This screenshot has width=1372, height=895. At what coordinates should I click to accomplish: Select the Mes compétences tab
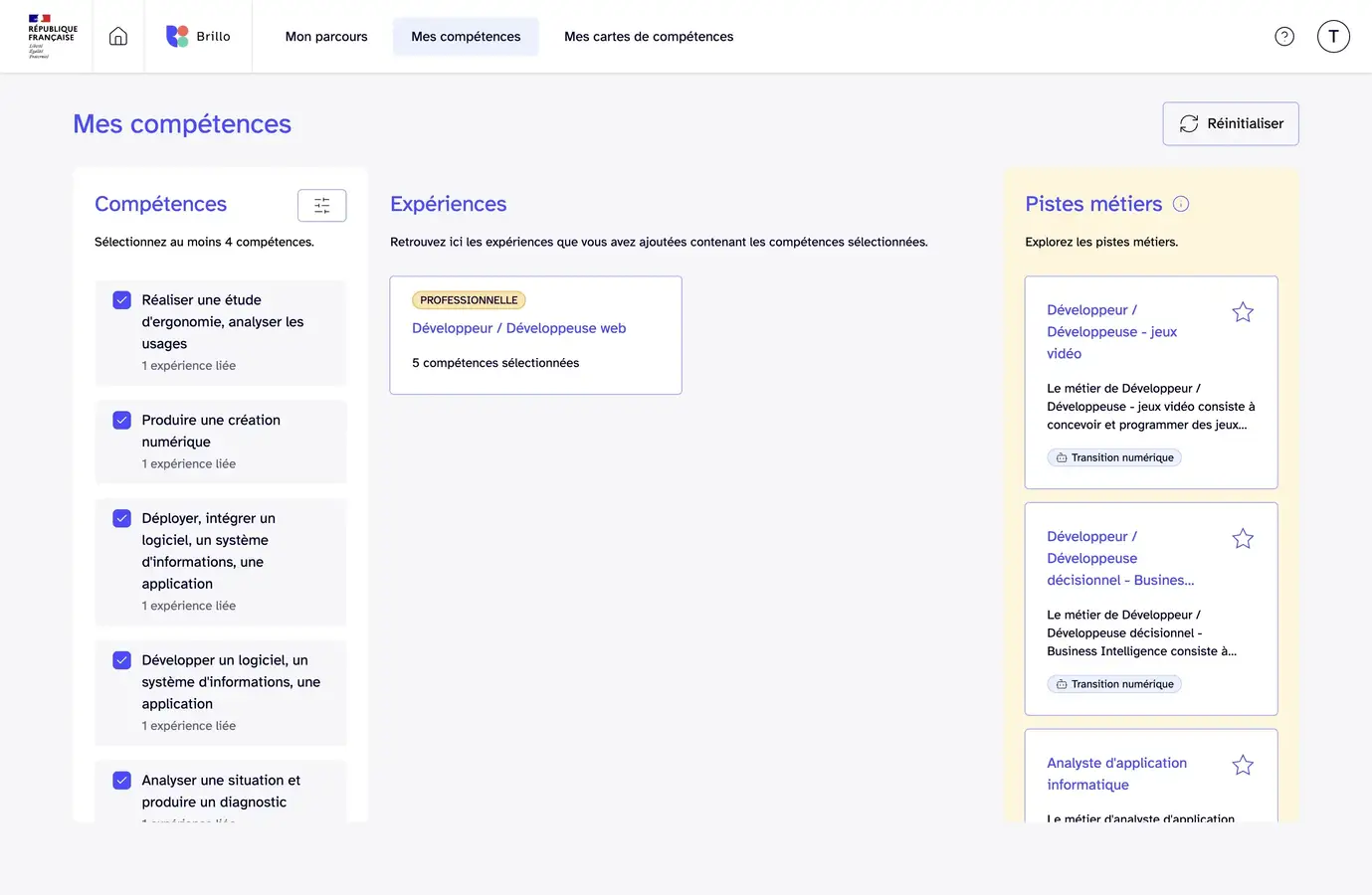click(466, 37)
